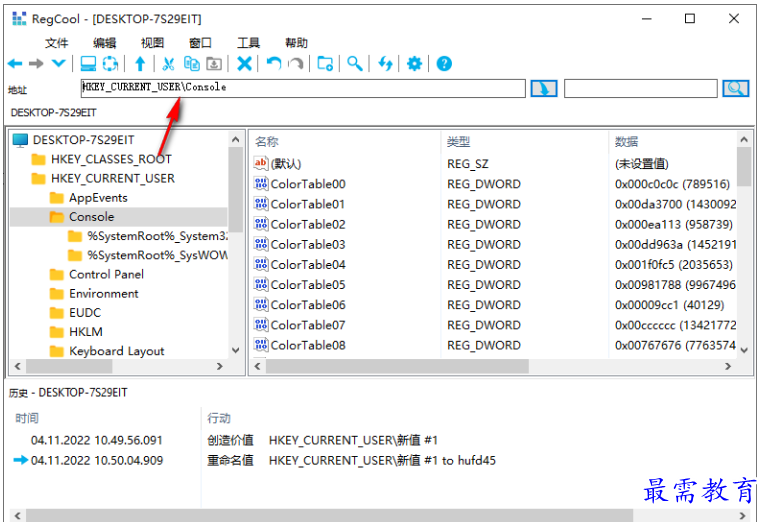765x522 pixels.
Task: Click the paste icon in toolbar
Action: pos(214,63)
